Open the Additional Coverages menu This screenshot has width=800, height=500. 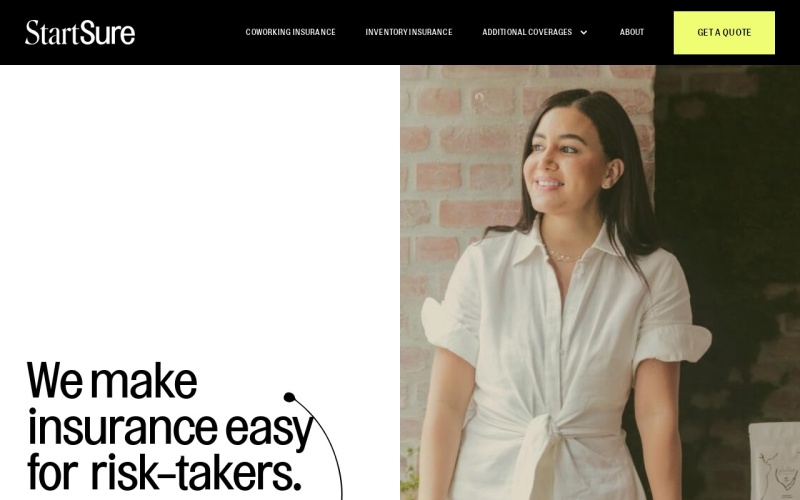tap(527, 32)
